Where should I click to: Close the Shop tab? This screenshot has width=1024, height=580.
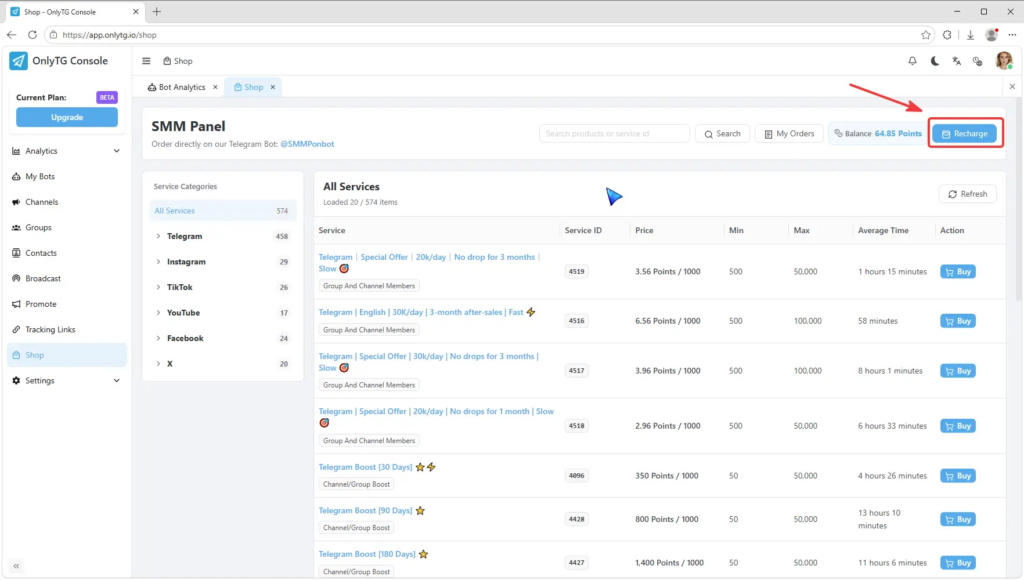(x=273, y=87)
